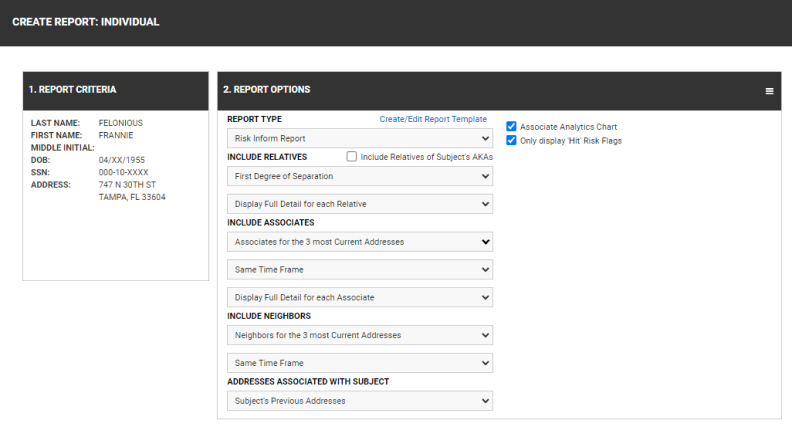Click the Create/Edit Report Template link
The height and width of the screenshot is (446, 792).
[433, 119]
